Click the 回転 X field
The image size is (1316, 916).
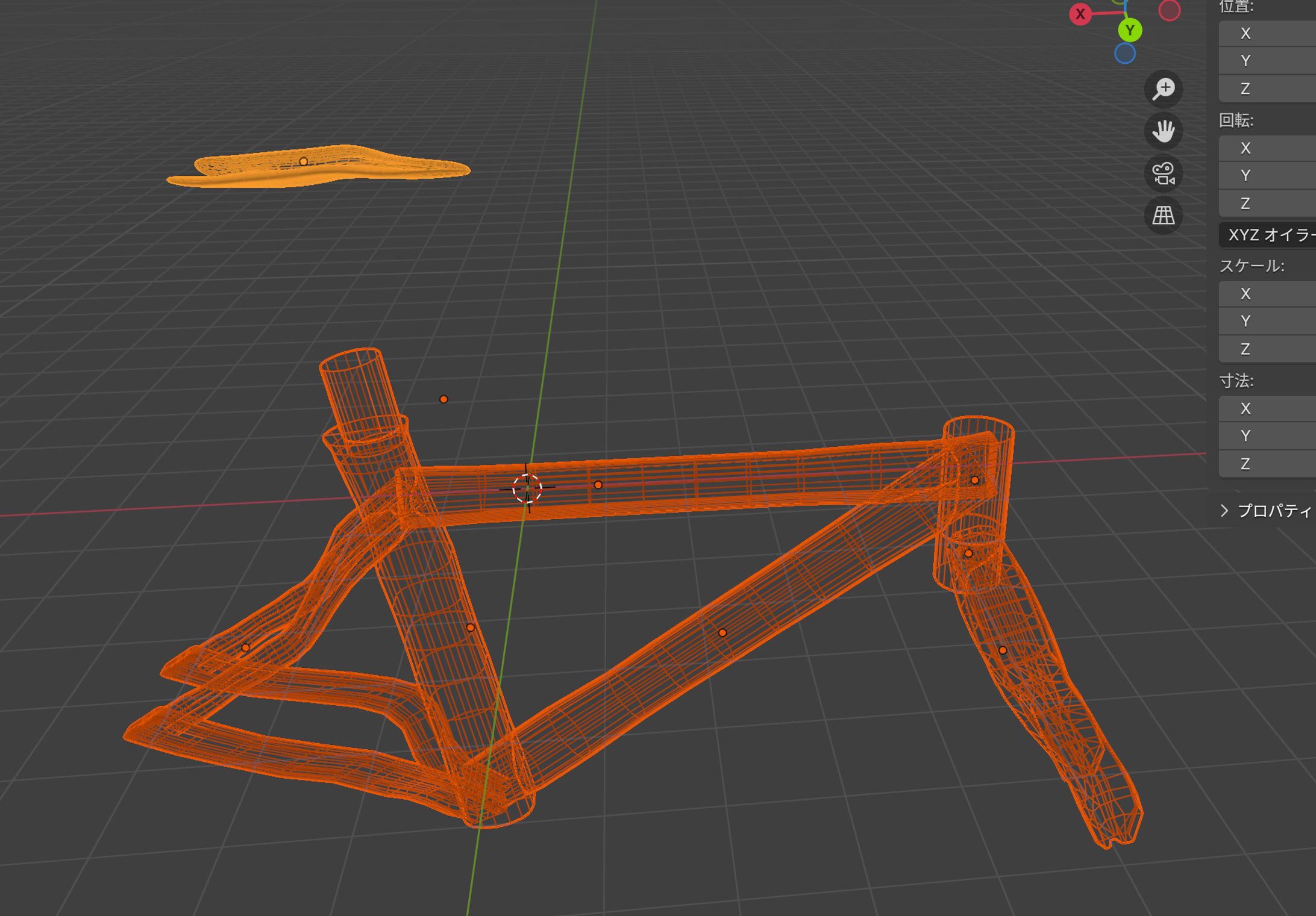pos(1267,148)
